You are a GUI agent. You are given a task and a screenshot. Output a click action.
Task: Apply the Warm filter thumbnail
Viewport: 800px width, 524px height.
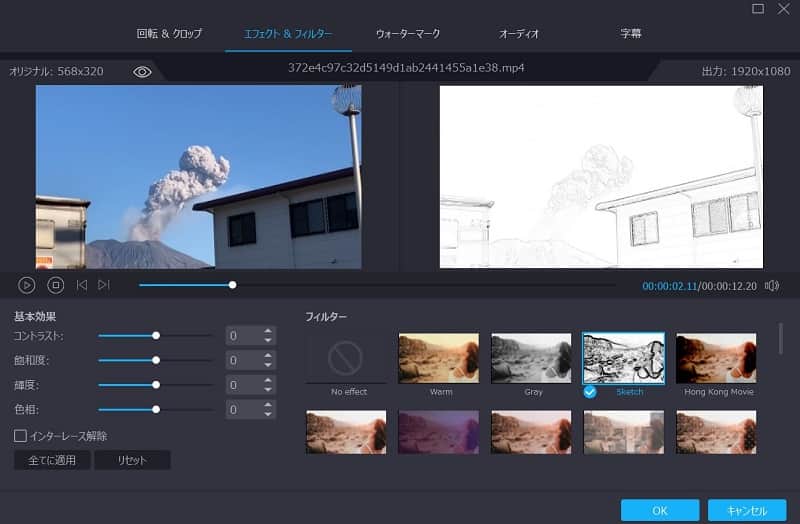point(440,358)
